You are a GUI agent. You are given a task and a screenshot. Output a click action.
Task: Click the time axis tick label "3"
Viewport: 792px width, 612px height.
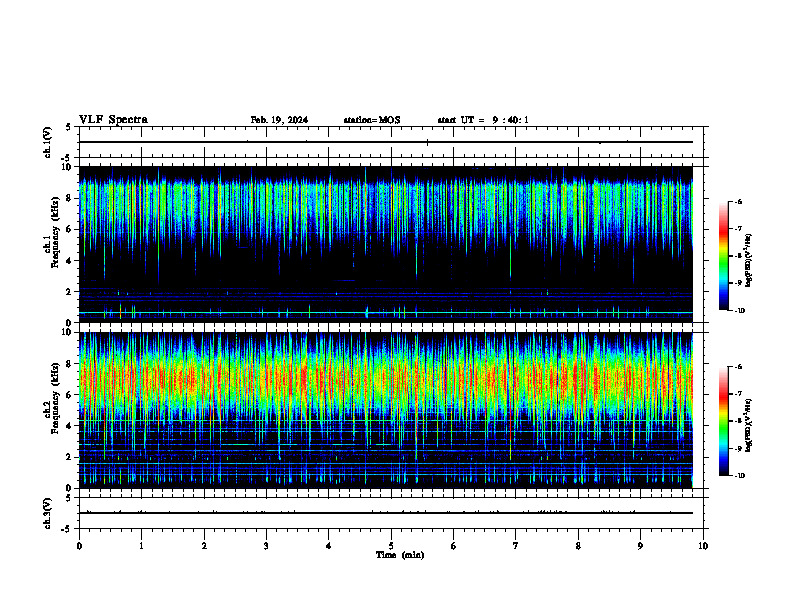coord(266,546)
